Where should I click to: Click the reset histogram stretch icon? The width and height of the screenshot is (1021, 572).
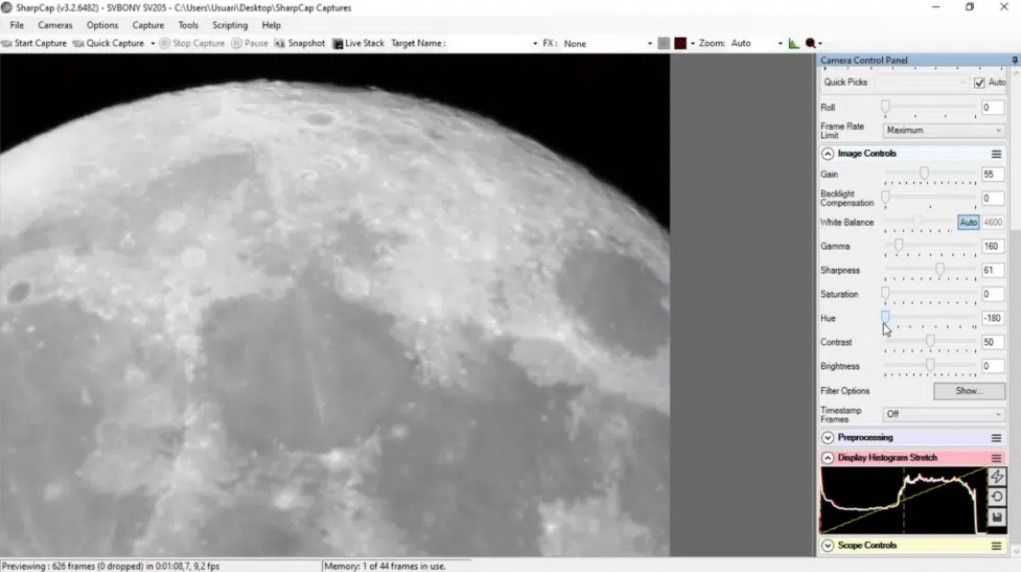tap(996, 497)
